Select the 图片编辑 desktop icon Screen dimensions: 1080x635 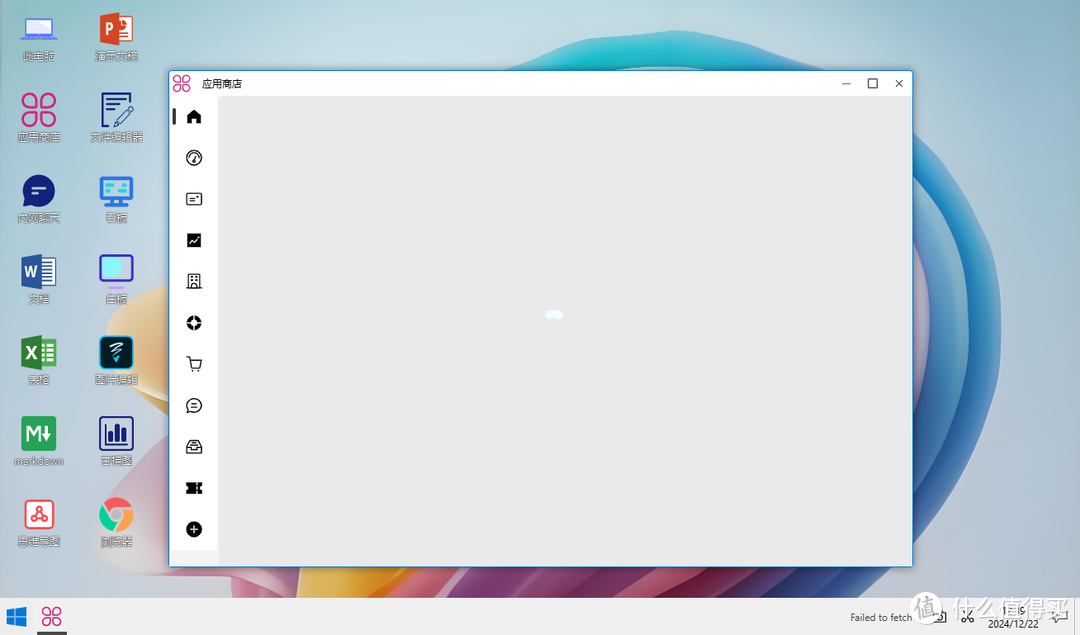116,361
